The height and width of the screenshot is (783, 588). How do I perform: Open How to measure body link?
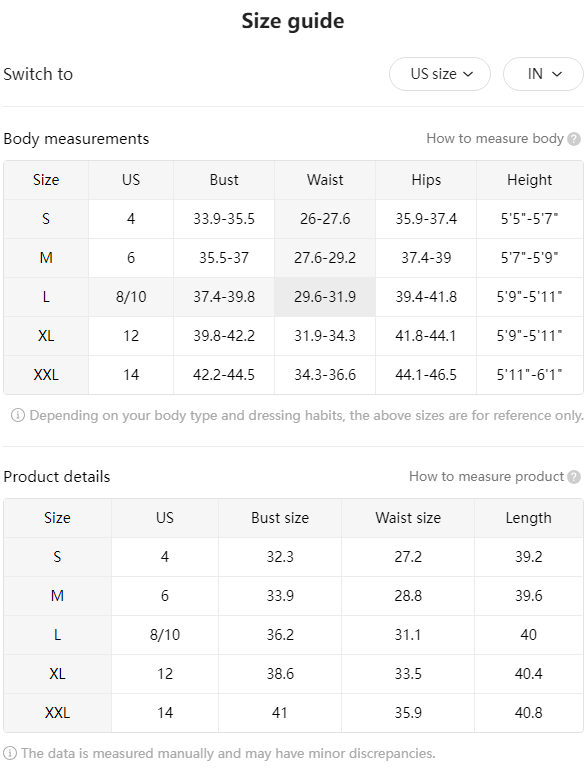495,138
